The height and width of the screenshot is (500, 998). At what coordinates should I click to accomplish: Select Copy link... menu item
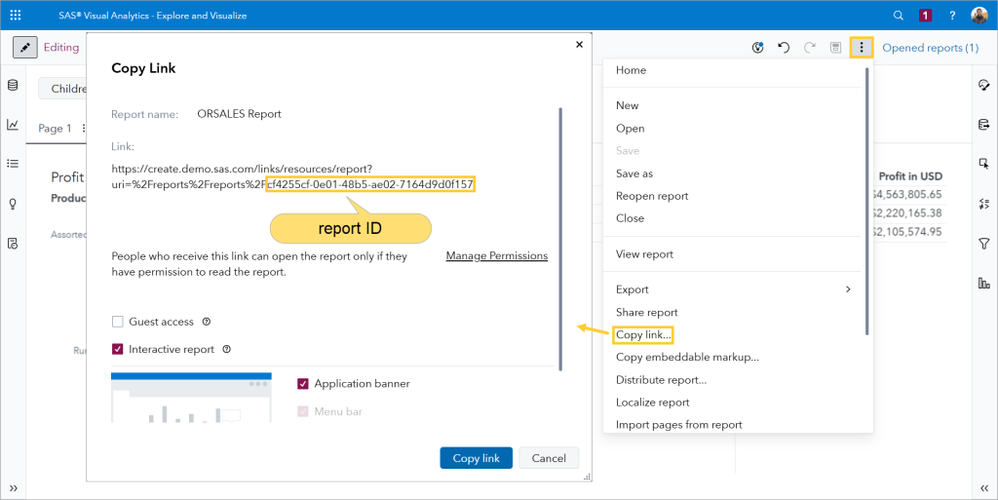click(x=644, y=335)
